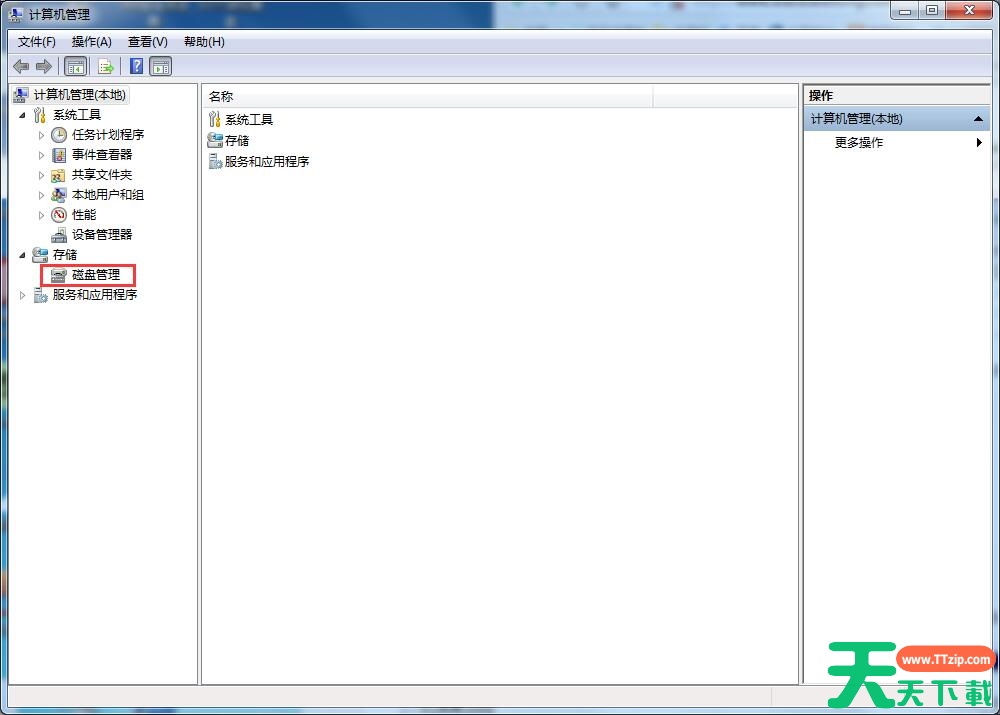Expand the 本地用户和组 node
This screenshot has width=1000, height=715.
[x=41, y=195]
